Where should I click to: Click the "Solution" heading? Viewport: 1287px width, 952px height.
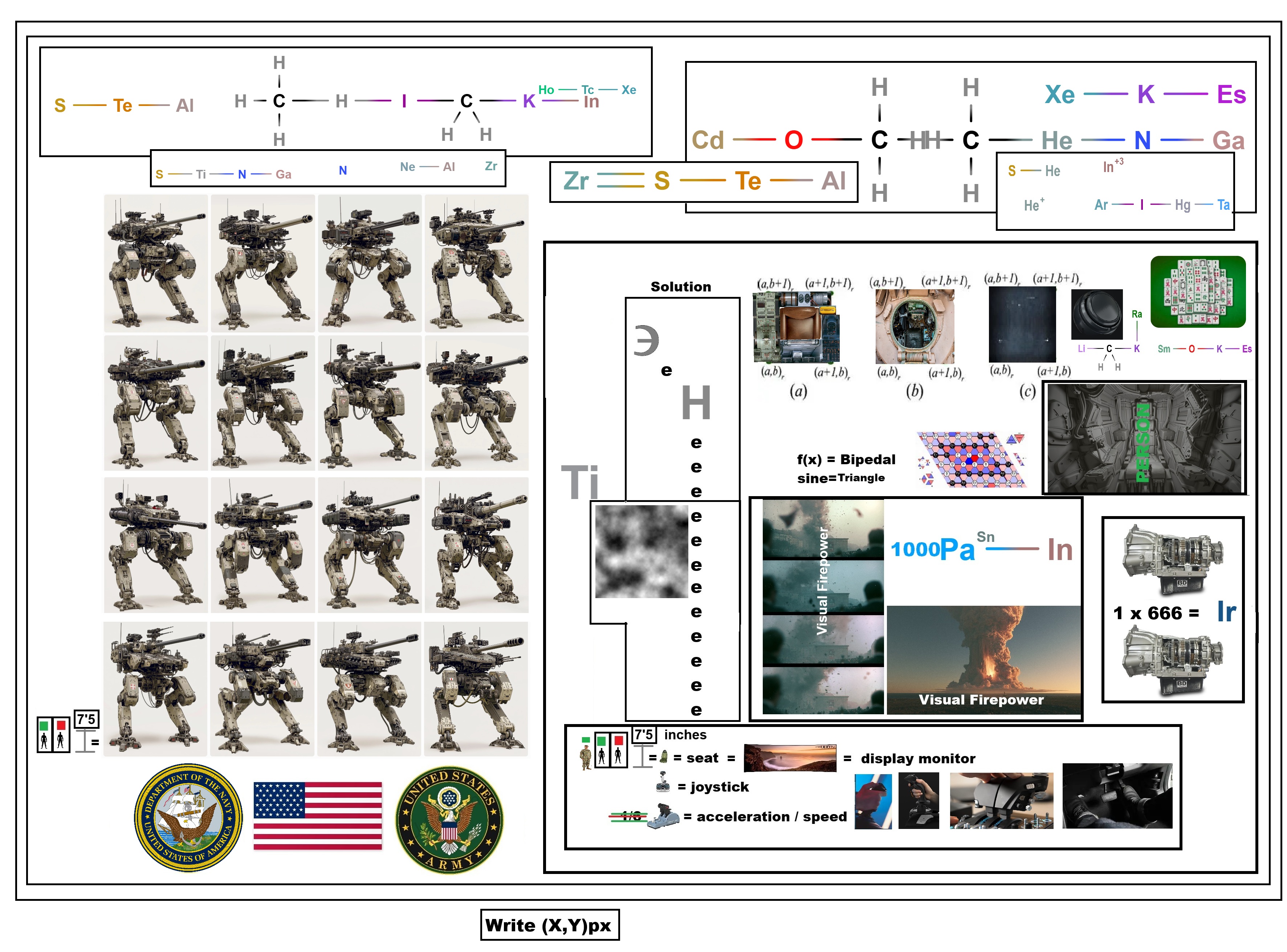coord(681,286)
